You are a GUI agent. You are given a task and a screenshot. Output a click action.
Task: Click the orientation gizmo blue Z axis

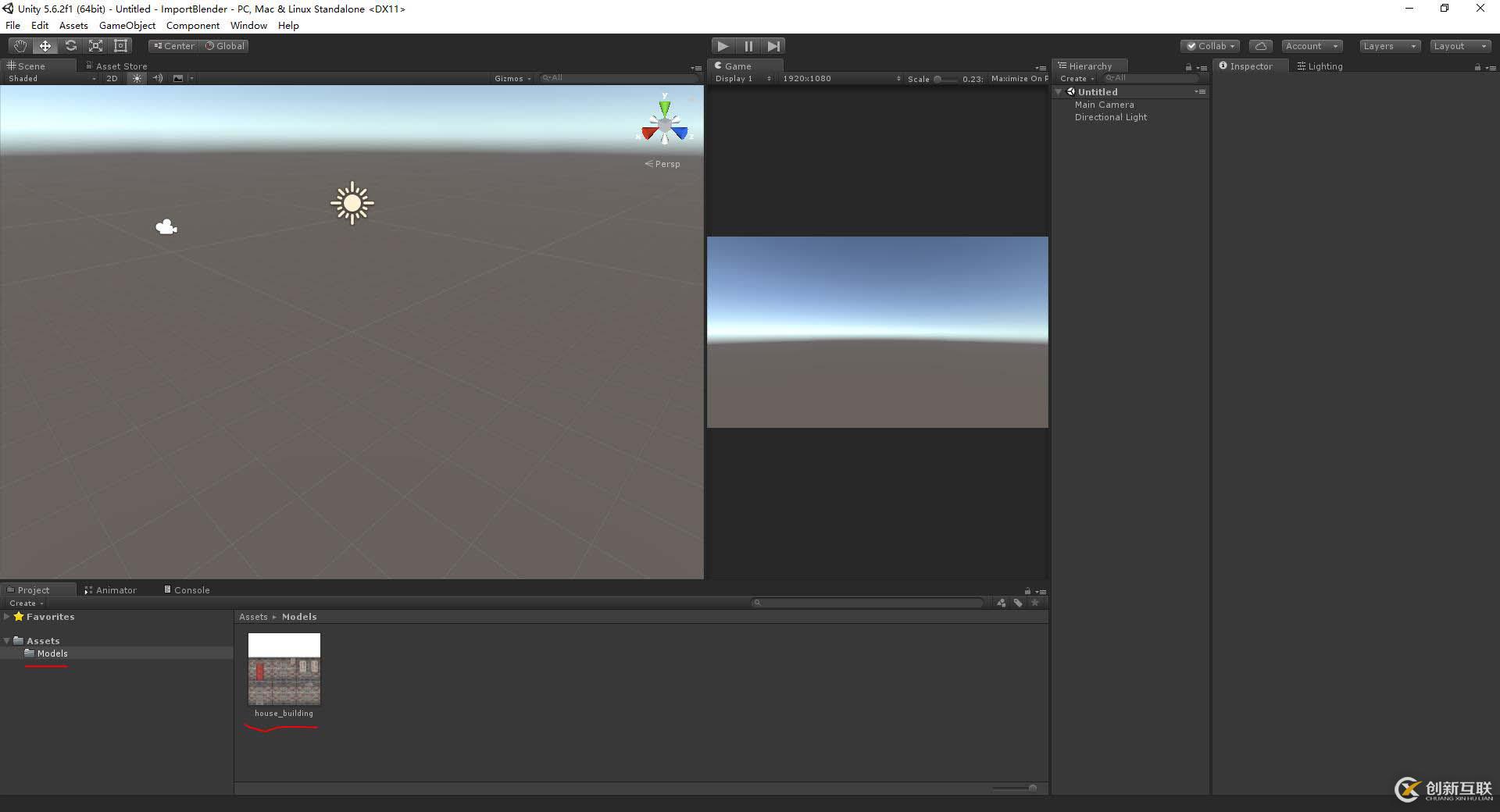(x=680, y=134)
